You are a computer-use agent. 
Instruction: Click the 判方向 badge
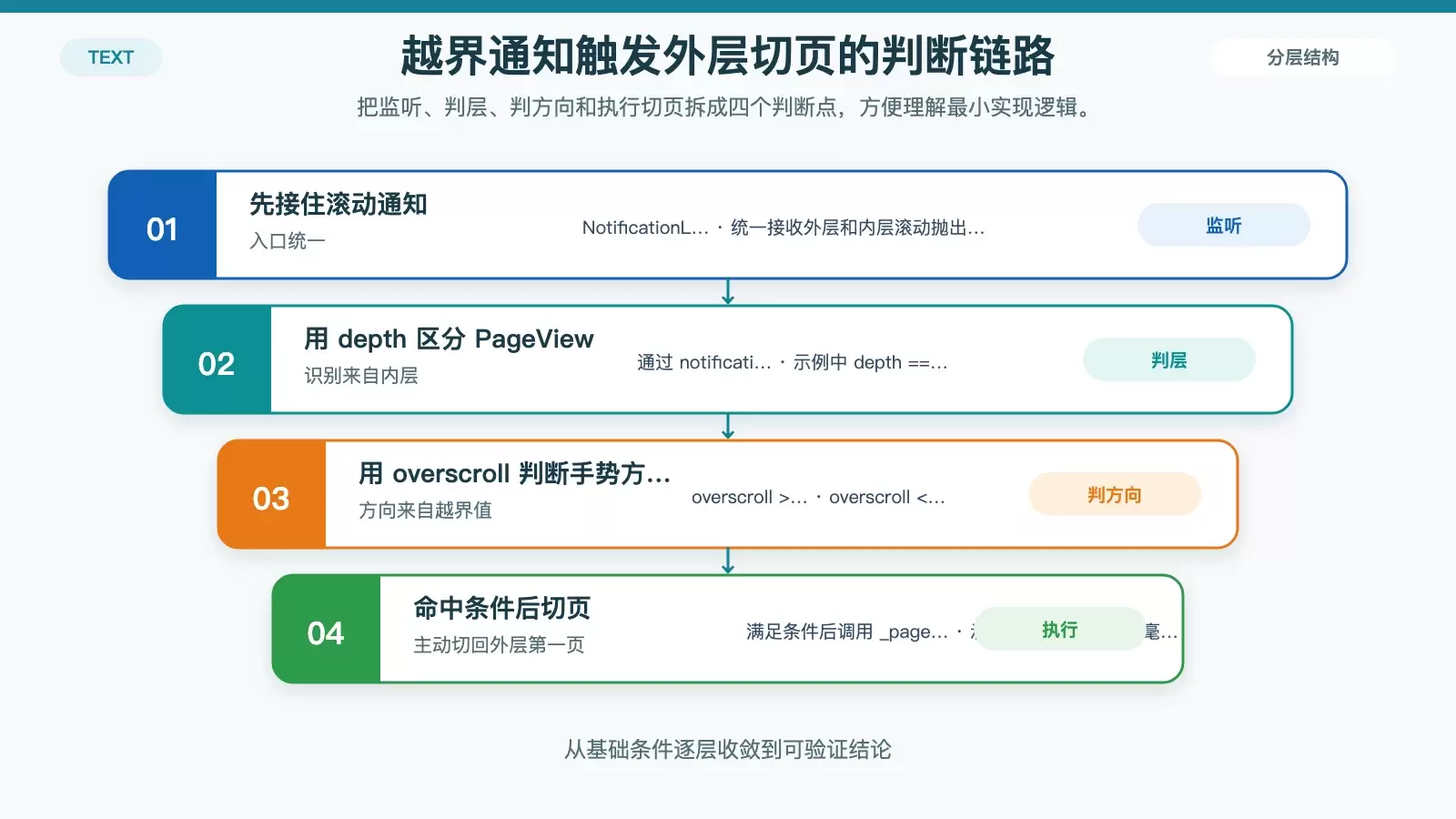[1114, 494]
